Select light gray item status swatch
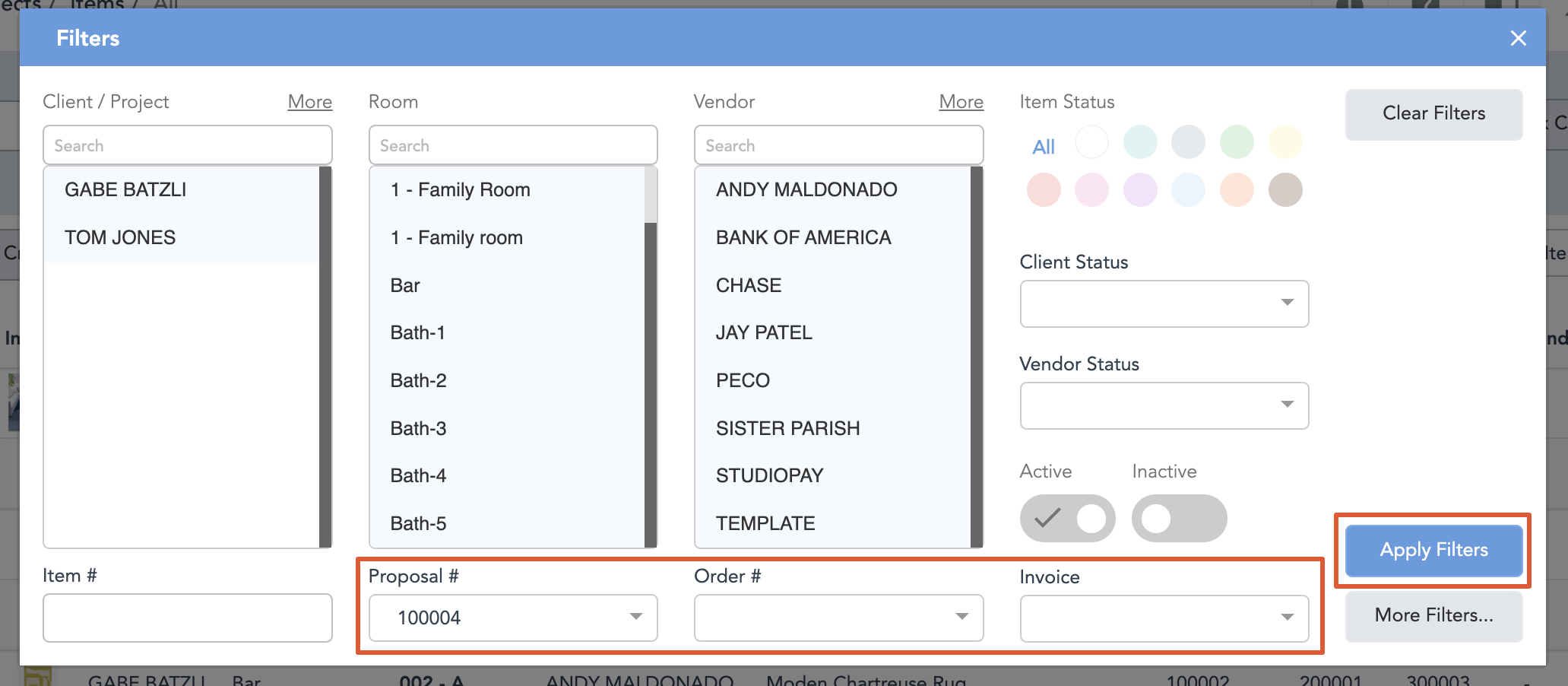 pyautogui.click(x=1188, y=141)
